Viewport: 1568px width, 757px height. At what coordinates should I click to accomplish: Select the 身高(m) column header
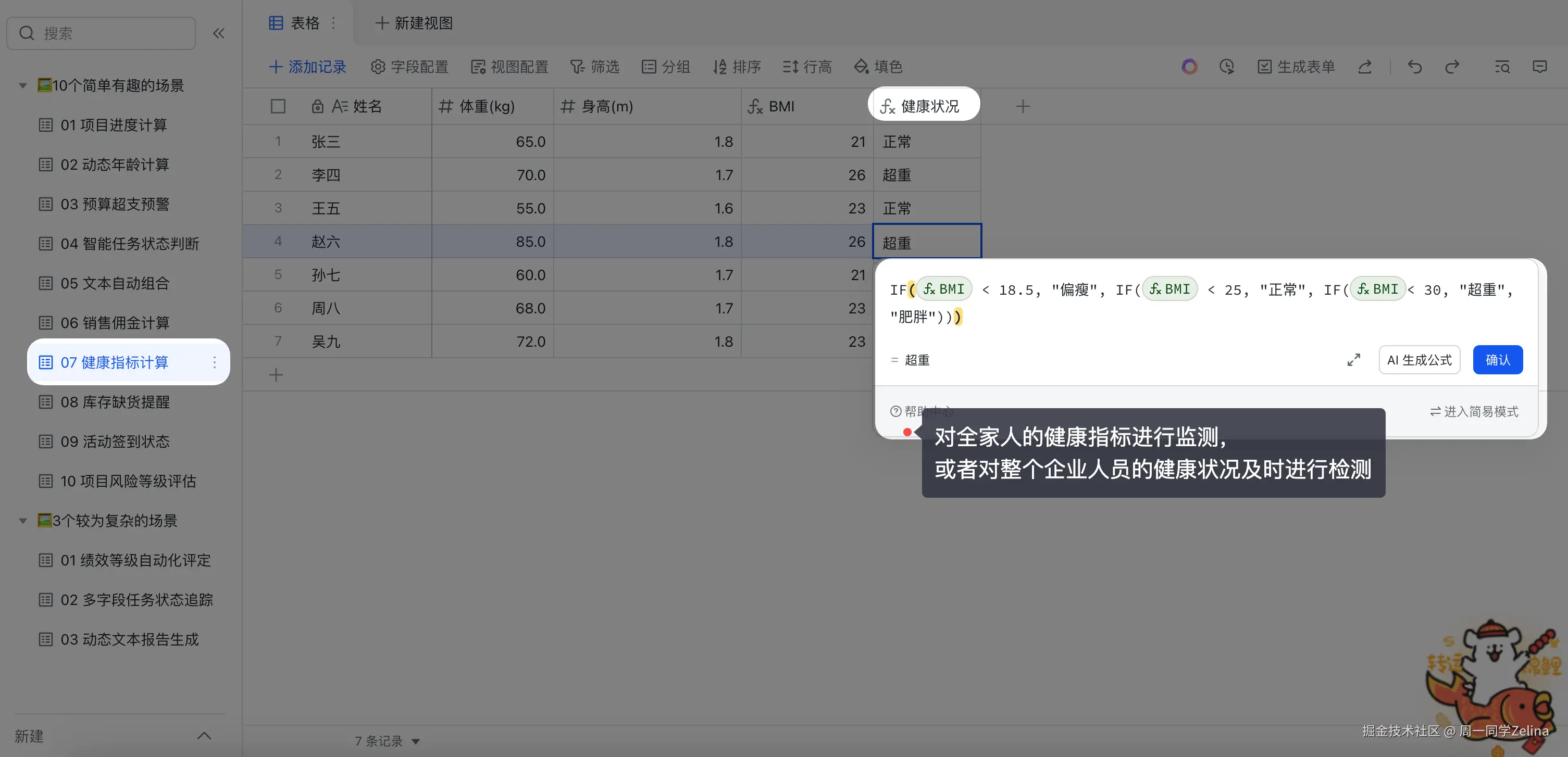(x=647, y=107)
